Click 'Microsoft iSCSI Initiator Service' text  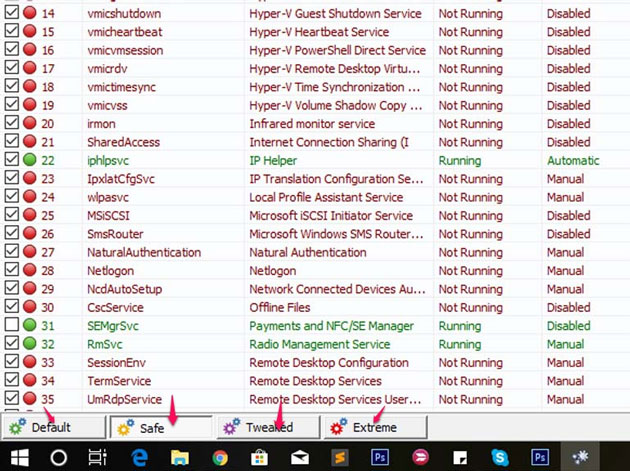331,216
